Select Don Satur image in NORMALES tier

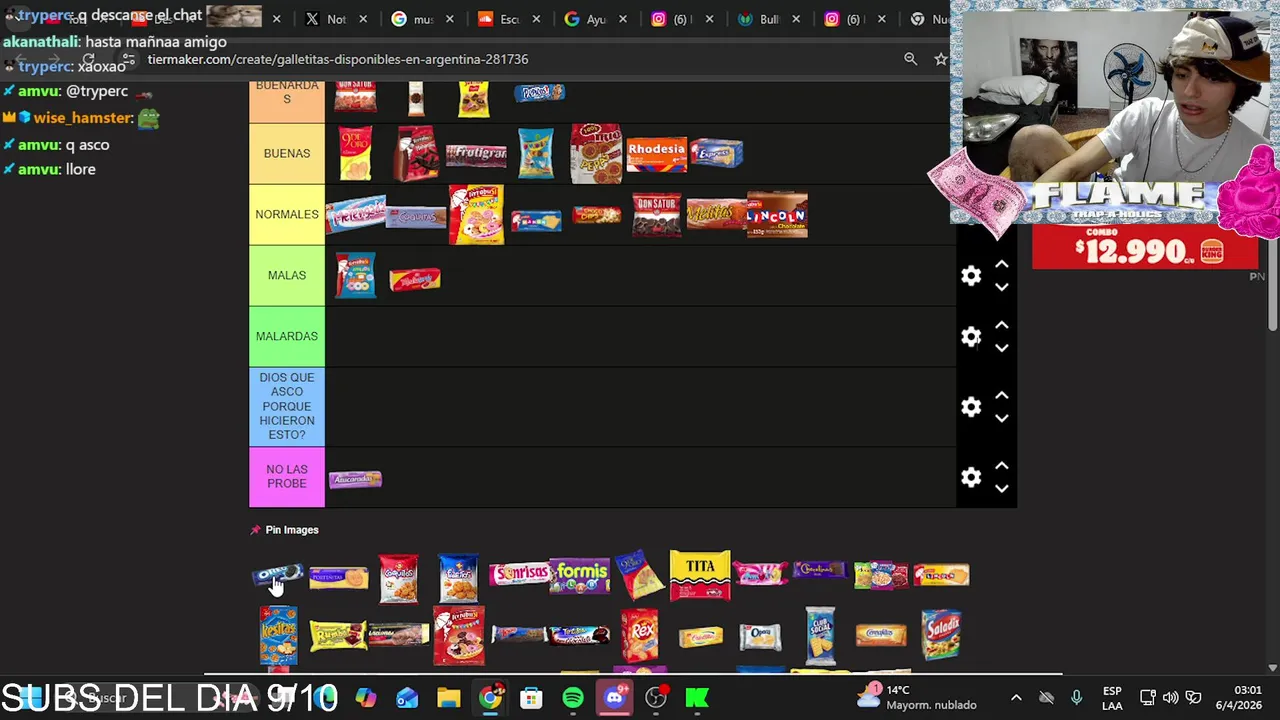656,215
